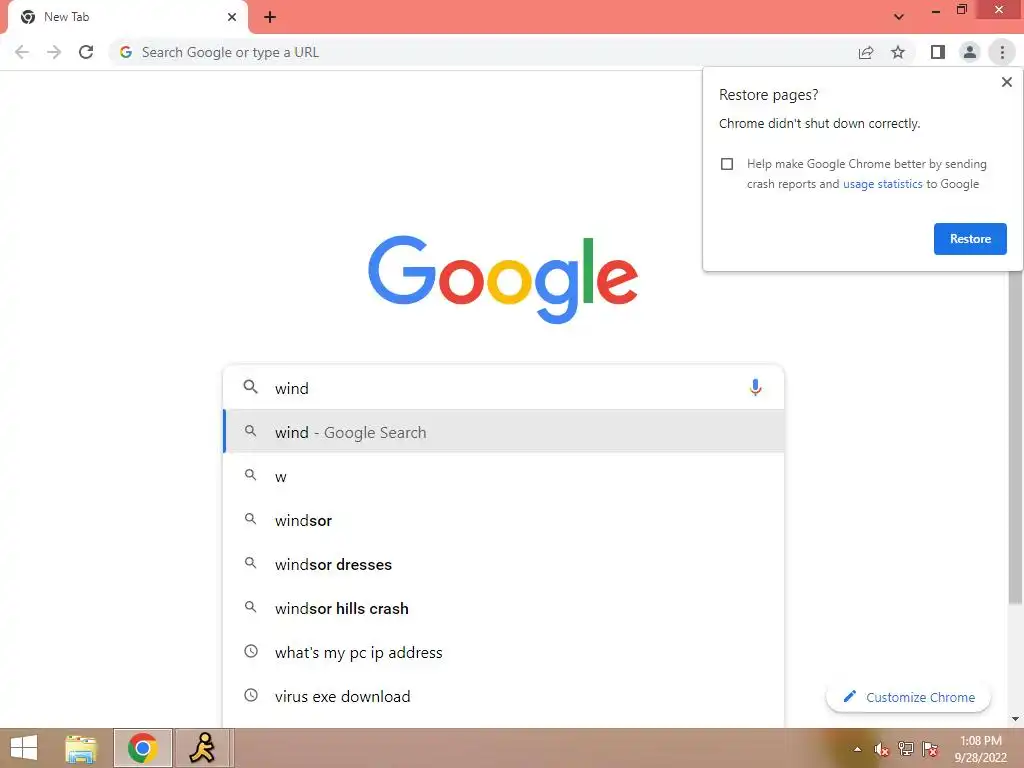The image size is (1024, 768).
Task: Open File Explorer from taskbar
Action: (x=81, y=748)
